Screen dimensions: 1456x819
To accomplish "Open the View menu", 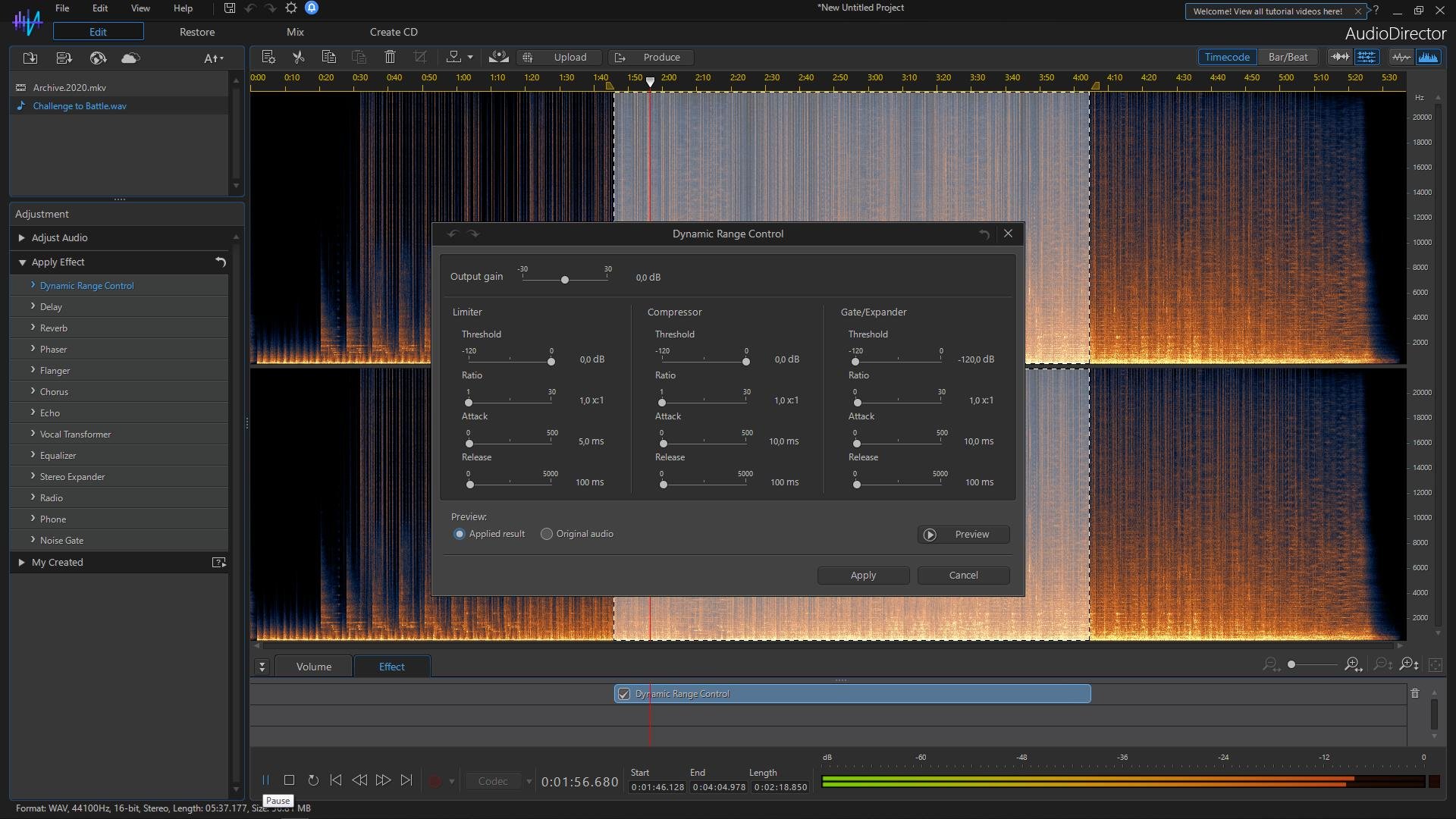I will click(140, 8).
